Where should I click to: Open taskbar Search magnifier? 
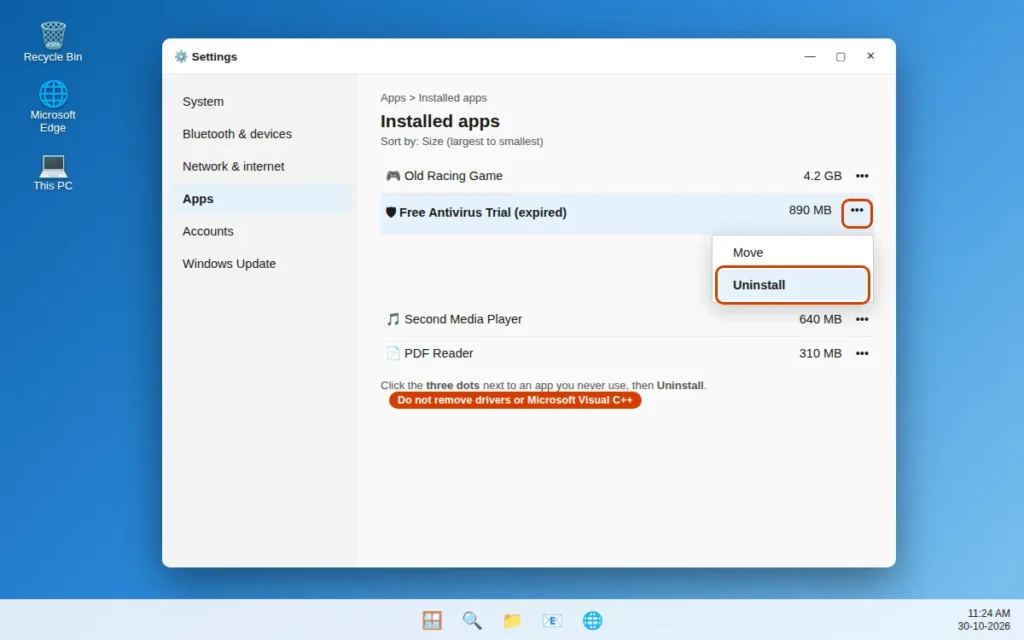472,620
